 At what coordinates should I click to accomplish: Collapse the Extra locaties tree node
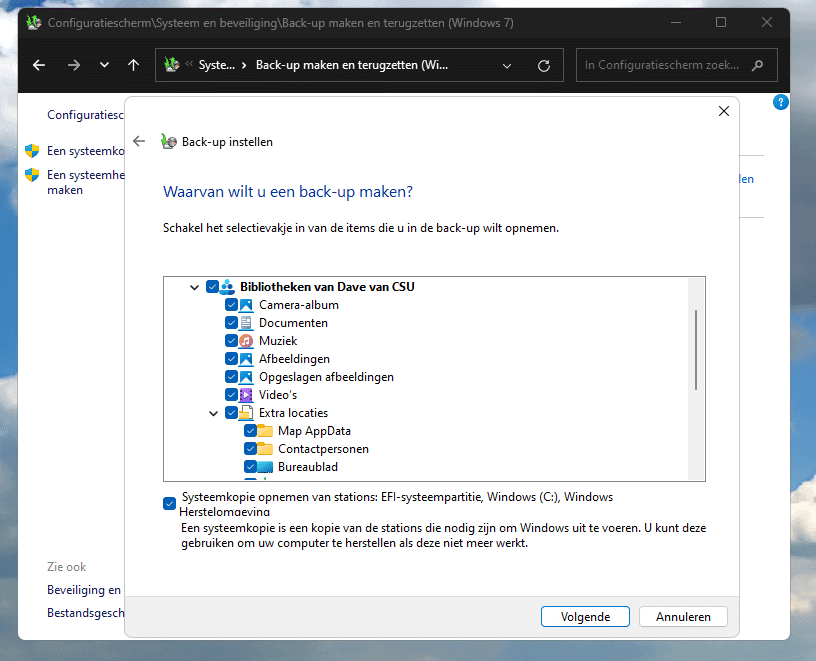(214, 413)
